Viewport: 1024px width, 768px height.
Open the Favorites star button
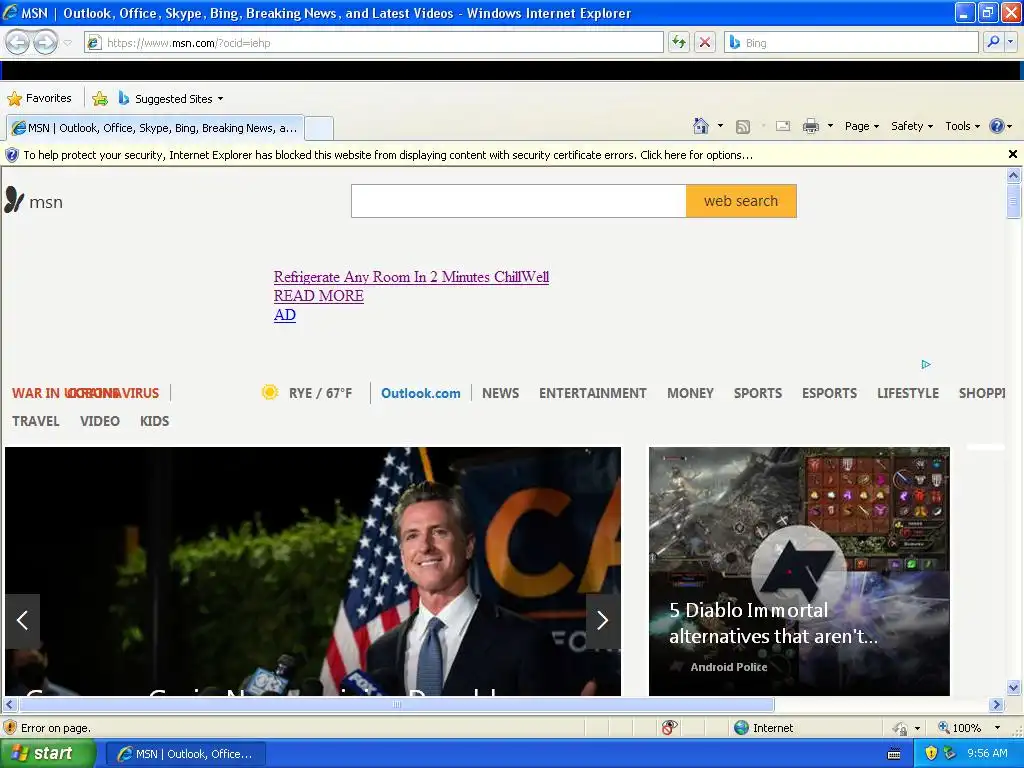point(39,99)
